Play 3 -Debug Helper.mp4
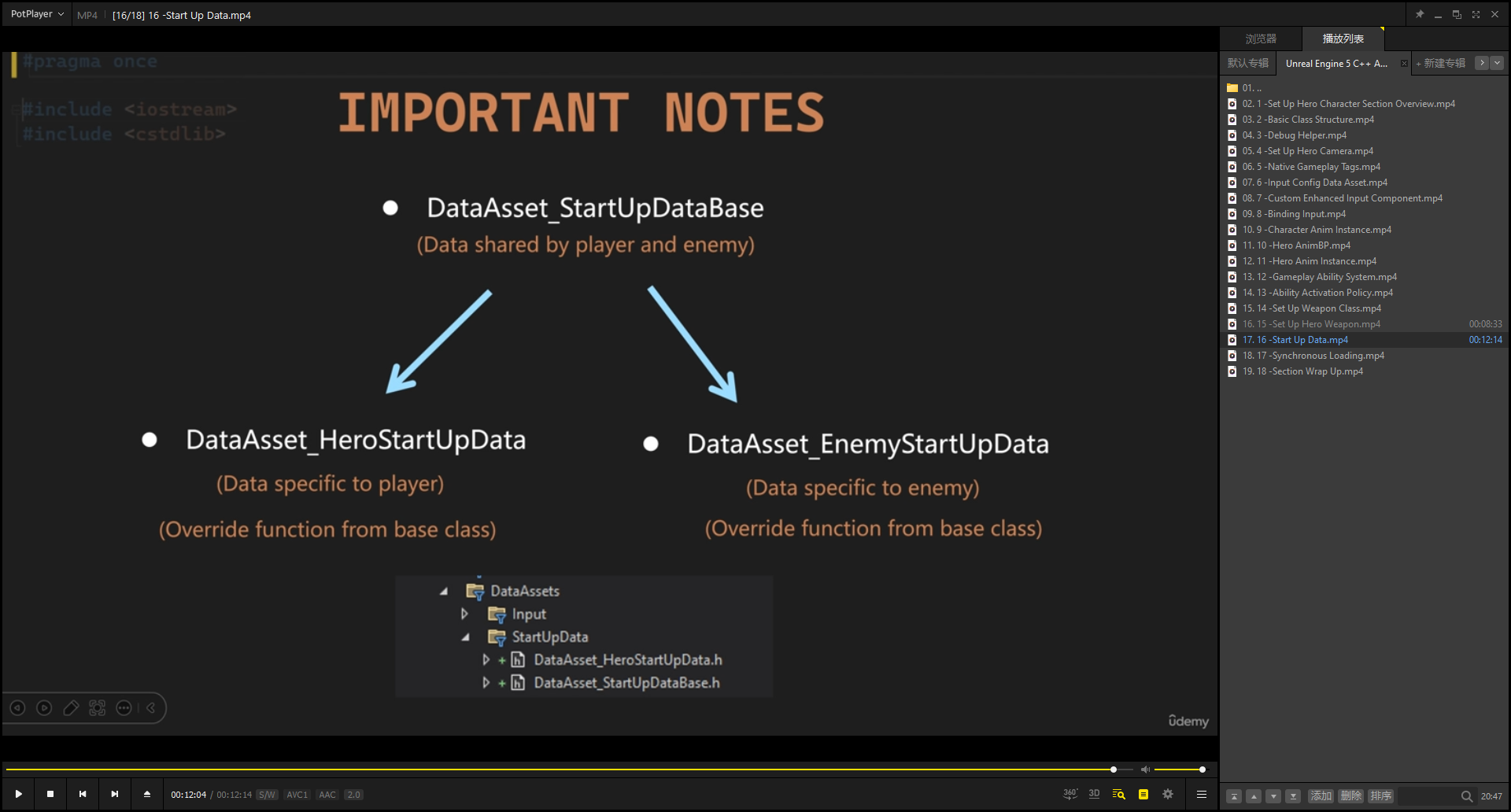This screenshot has width=1511, height=812. click(1365, 135)
